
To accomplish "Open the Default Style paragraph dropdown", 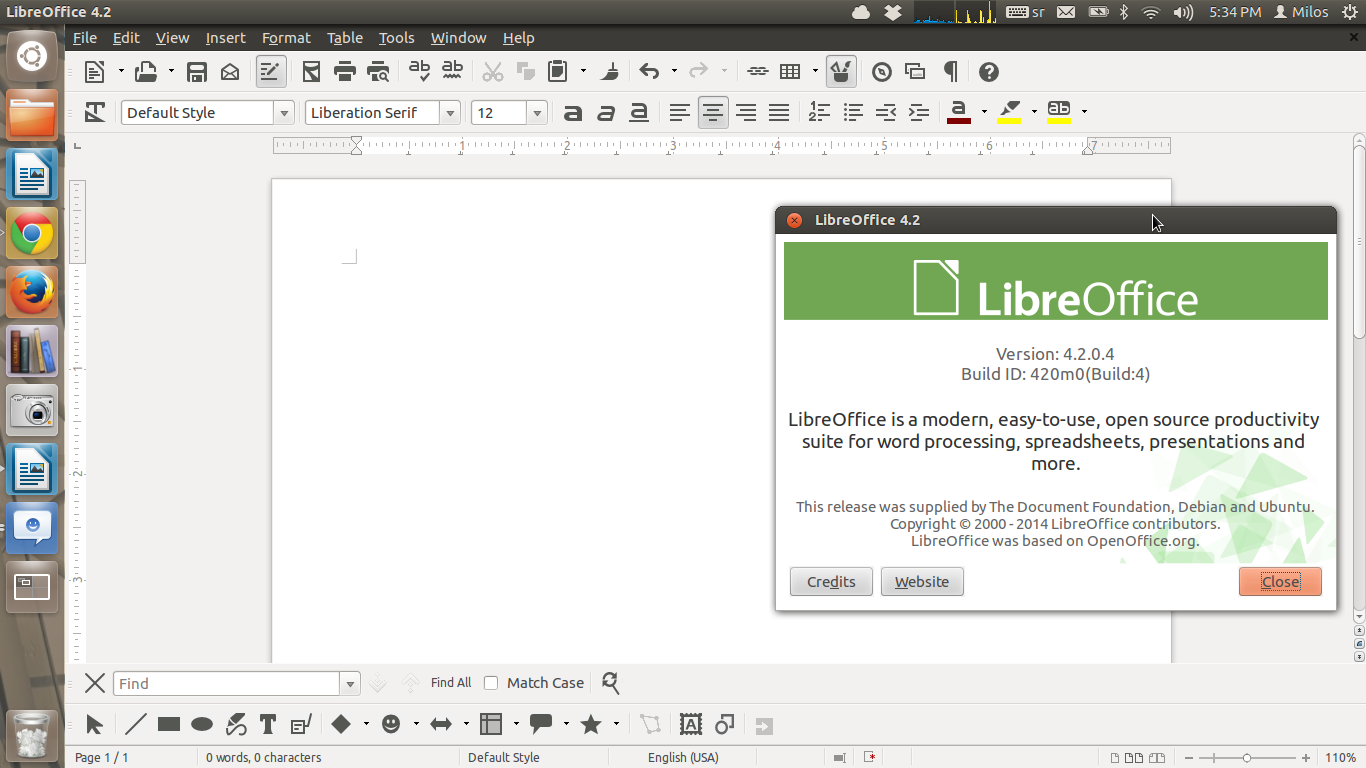I will click(285, 113).
